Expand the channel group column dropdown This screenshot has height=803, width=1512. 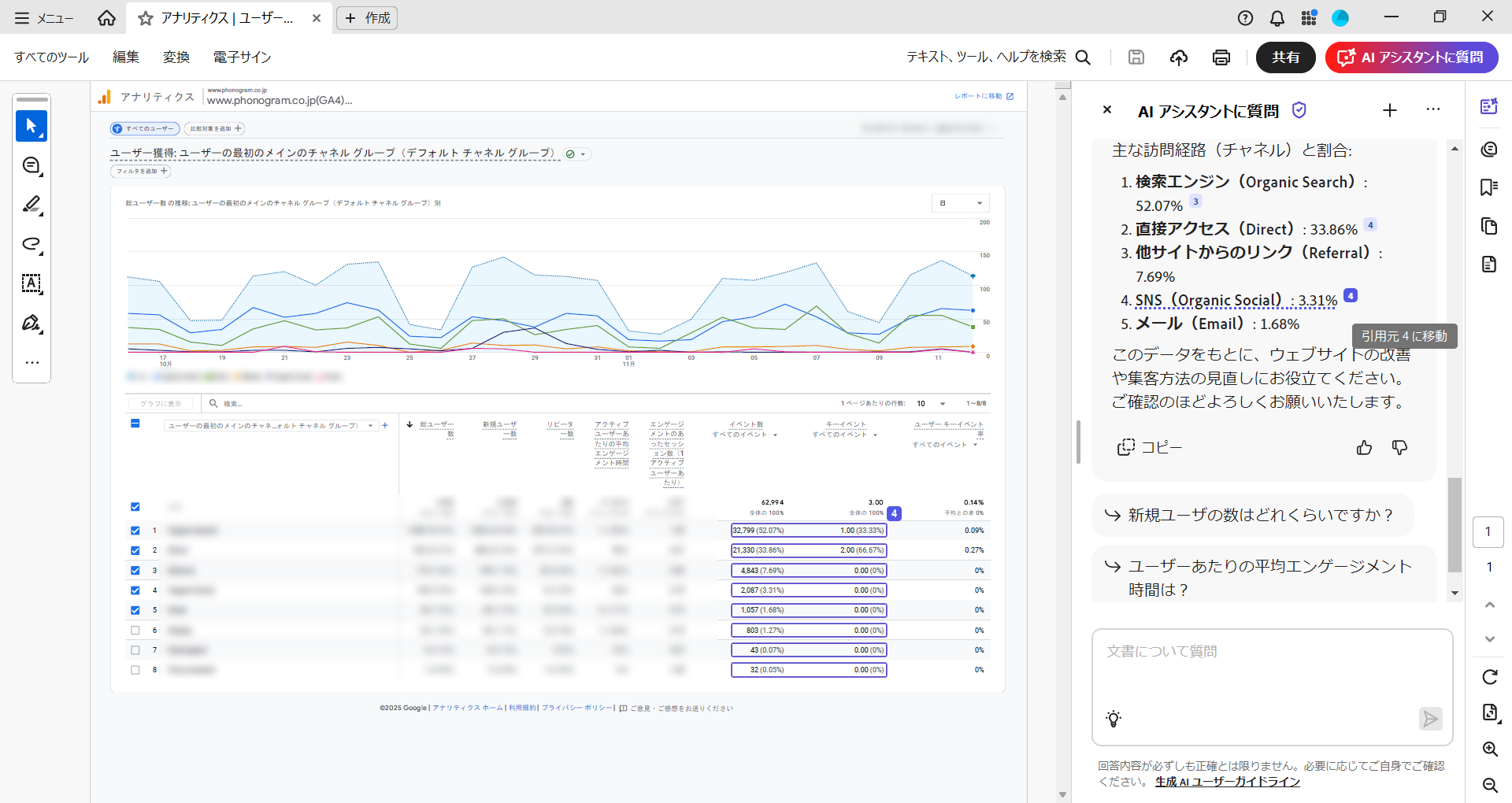point(371,425)
